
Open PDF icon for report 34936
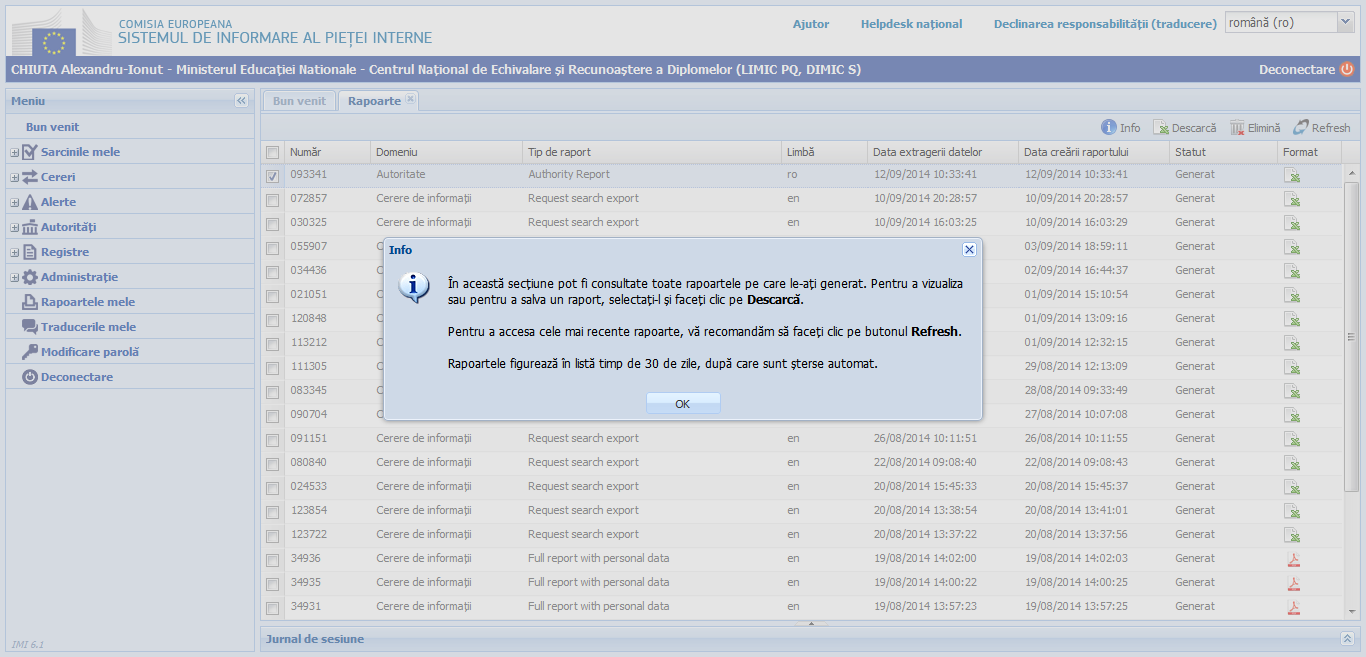click(1293, 559)
